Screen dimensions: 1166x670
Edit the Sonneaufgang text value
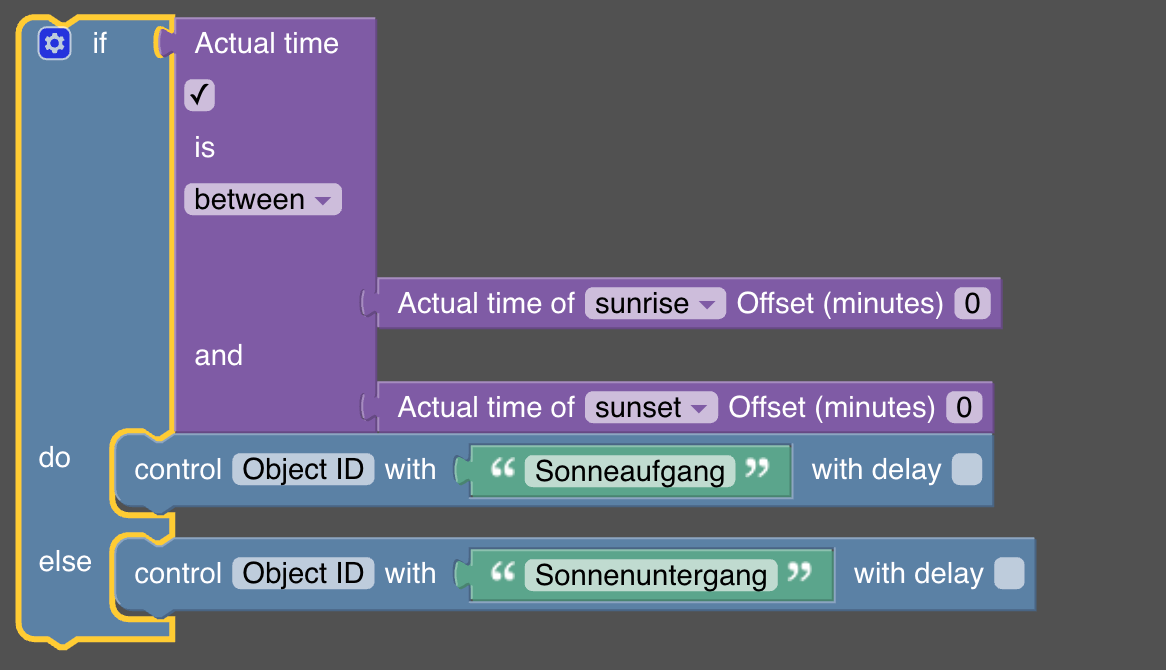tap(630, 471)
